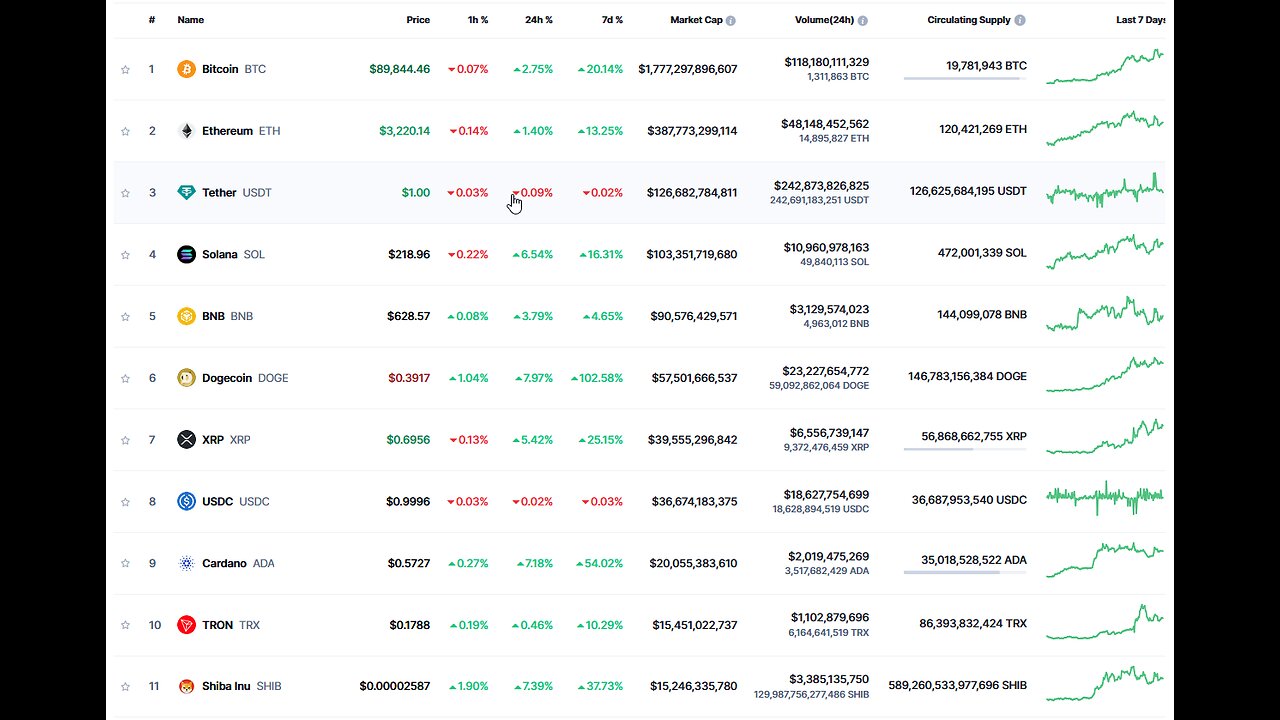Sort by Circulating Supply column header
This screenshot has height=720, width=1280.
click(x=969, y=20)
